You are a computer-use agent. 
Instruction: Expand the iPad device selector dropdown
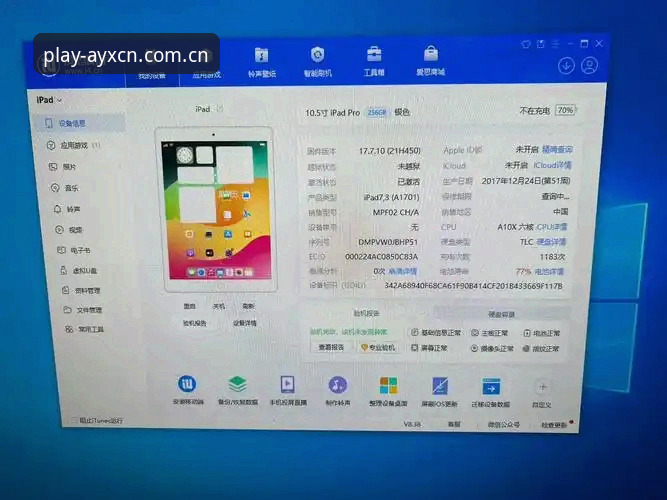[x=49, y=100]
